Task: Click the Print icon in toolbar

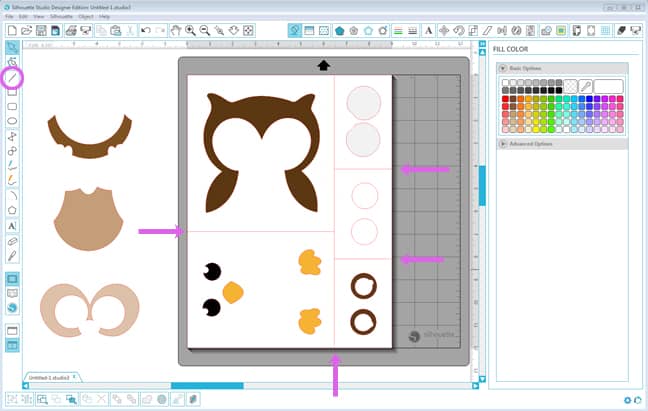Action: (x=73, y=31)
